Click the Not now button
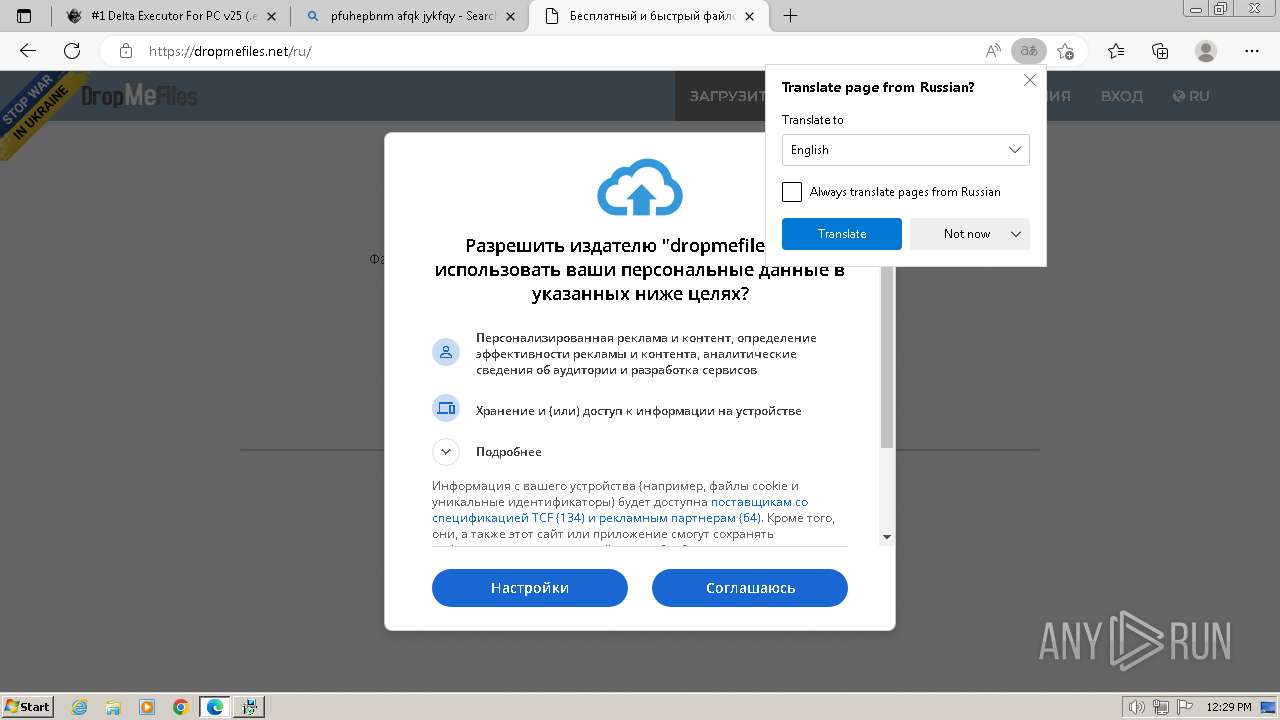The height and width of the screenshot is (720, 1280). click(967, 234)
